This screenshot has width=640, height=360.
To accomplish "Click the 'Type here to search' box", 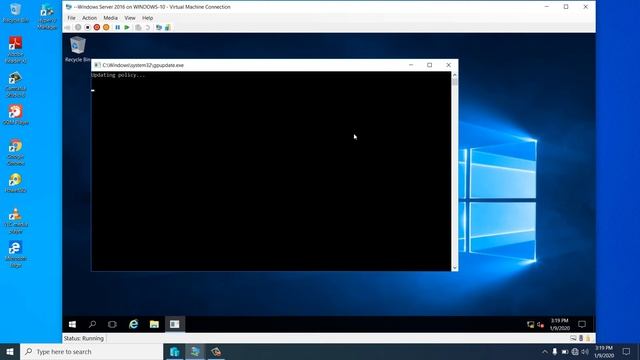I will coord(91,351).
